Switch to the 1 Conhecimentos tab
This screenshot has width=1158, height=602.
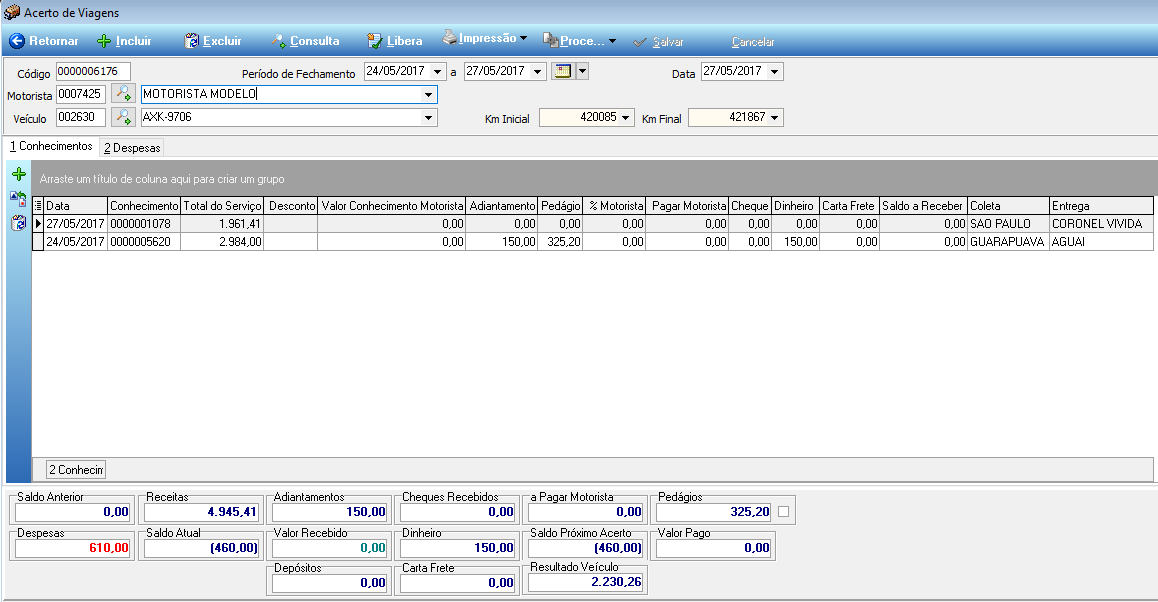(51, 146)
